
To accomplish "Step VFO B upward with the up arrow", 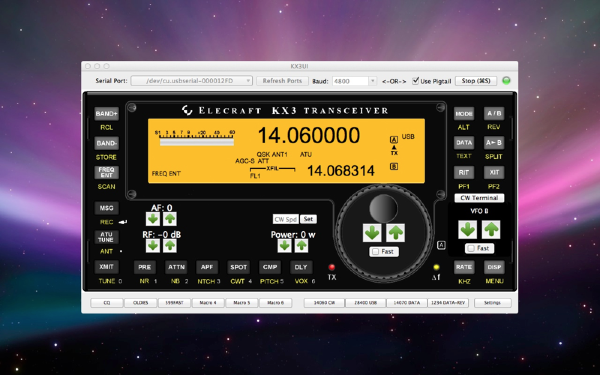I will coord(491,230).
